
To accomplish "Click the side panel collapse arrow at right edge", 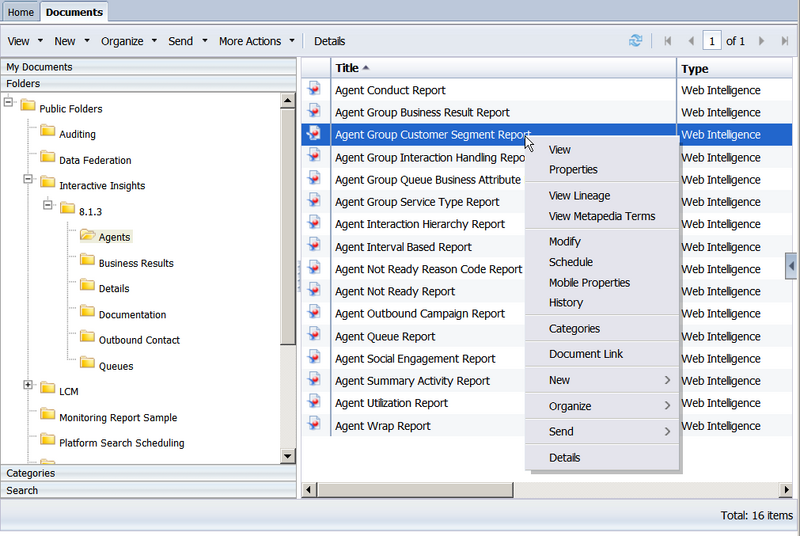I will [x=792, y=265].
